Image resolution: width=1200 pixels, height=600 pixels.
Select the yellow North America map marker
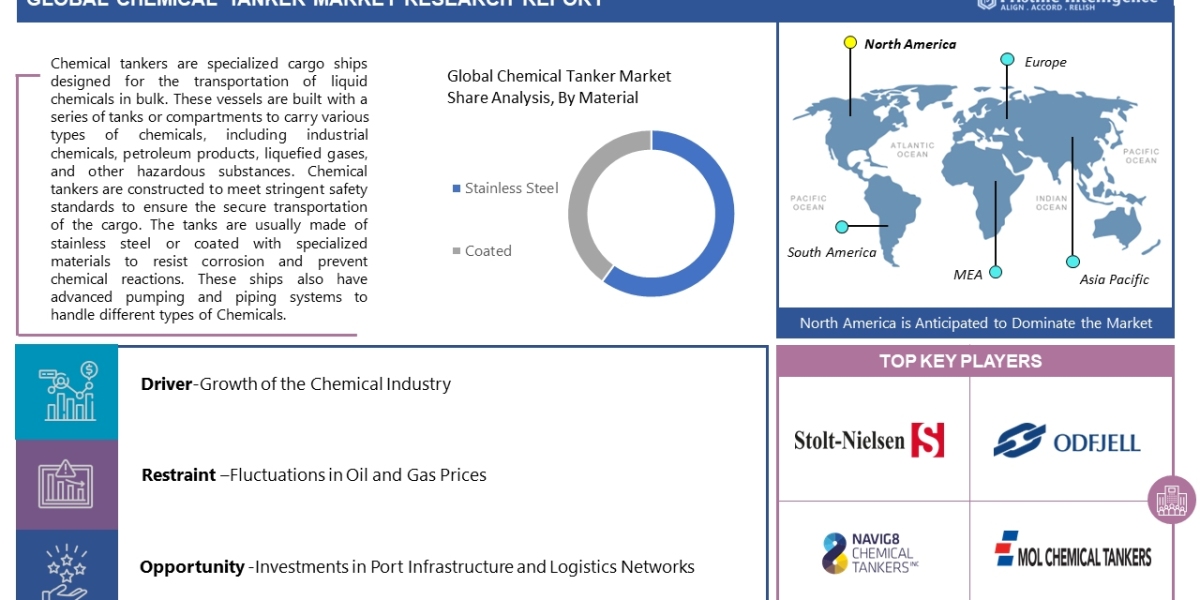[x=850, y=42]
